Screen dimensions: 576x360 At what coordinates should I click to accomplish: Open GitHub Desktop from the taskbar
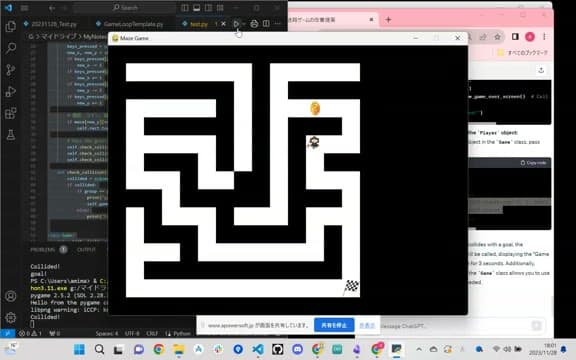(278, 349)
